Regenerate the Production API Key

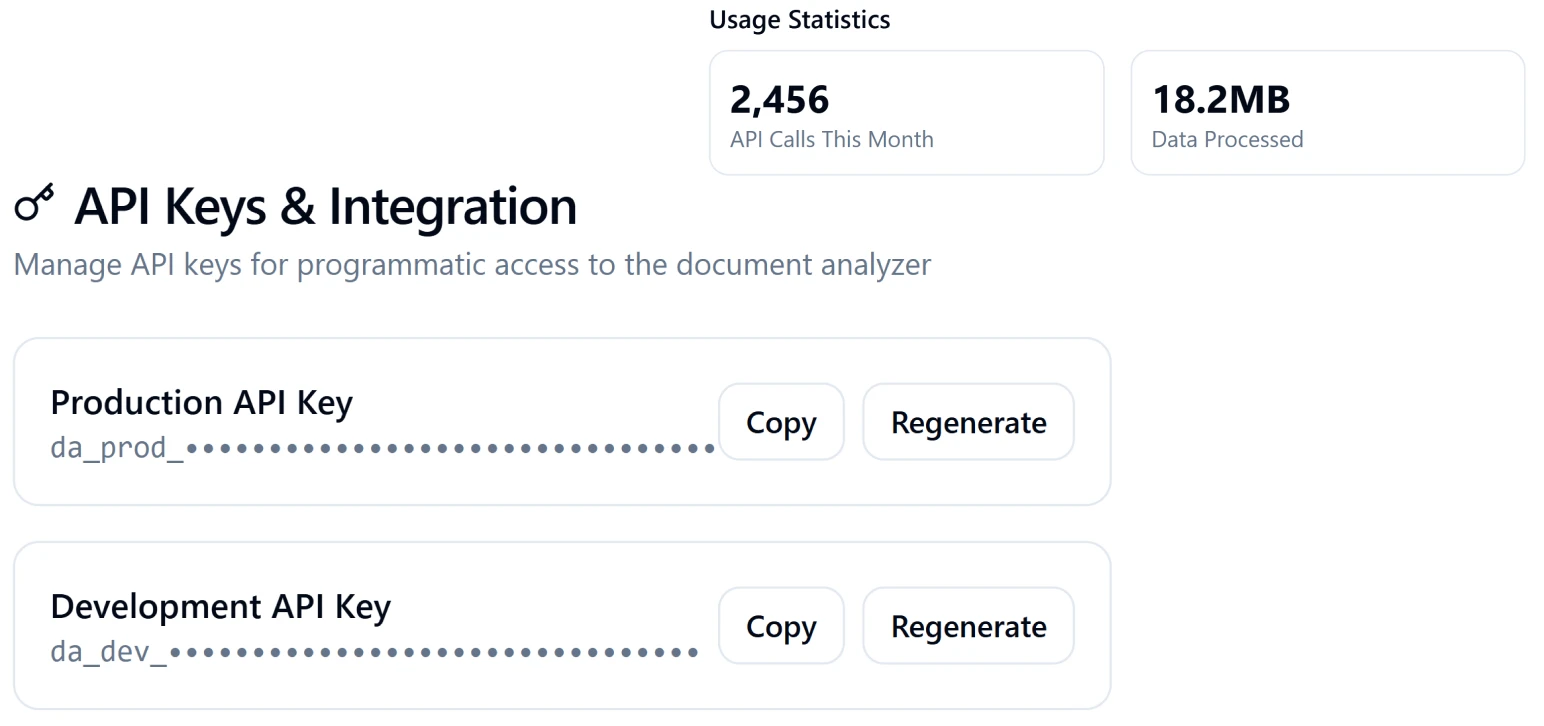tap(967, 422)
